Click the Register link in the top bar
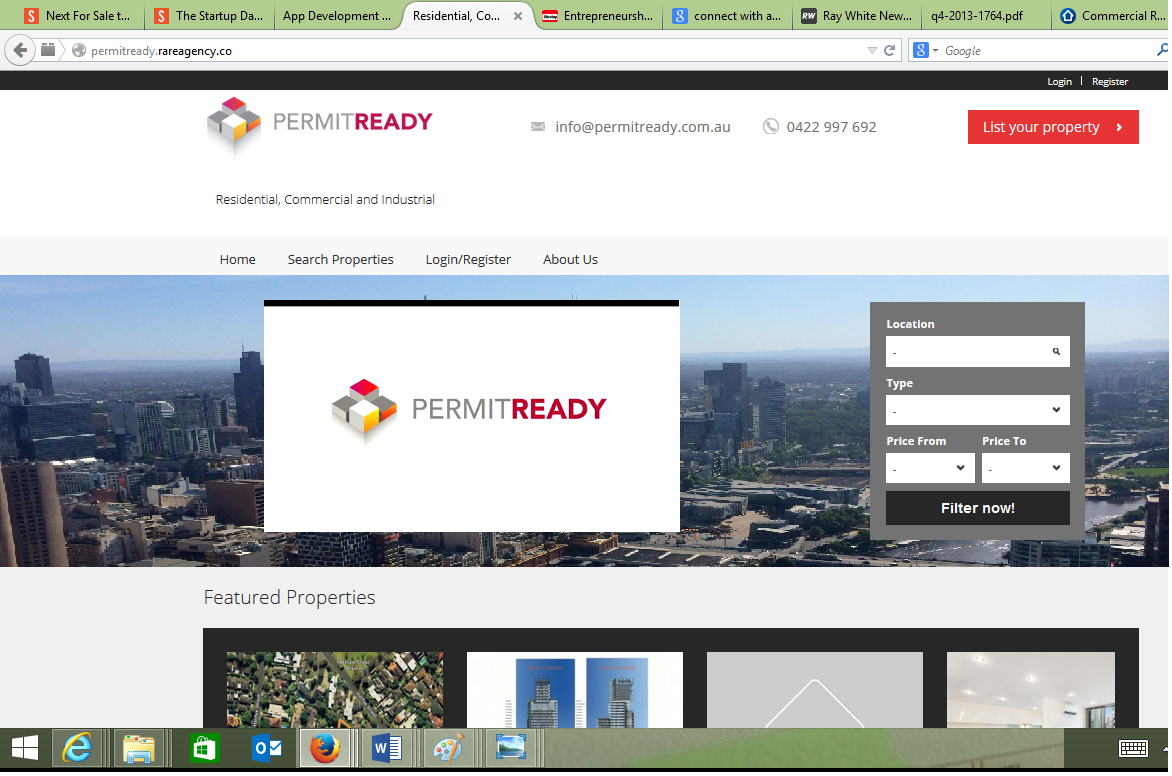Image resolution: width=1172 pixels, height=776 pixels. [1109, 82]
